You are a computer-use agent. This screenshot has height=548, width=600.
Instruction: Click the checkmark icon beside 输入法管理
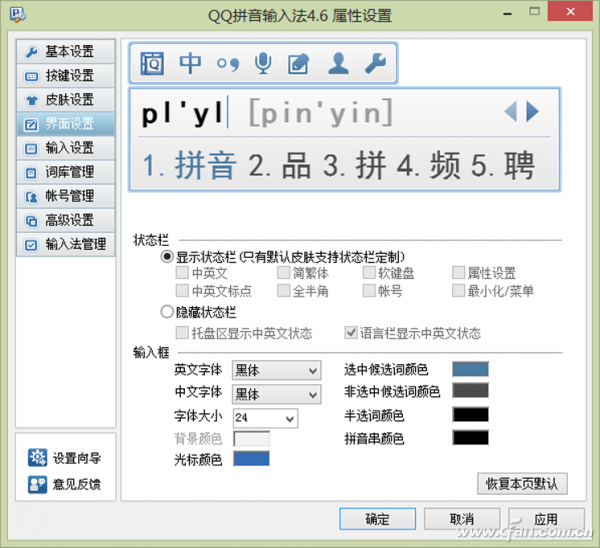click(x=31, y=245)
